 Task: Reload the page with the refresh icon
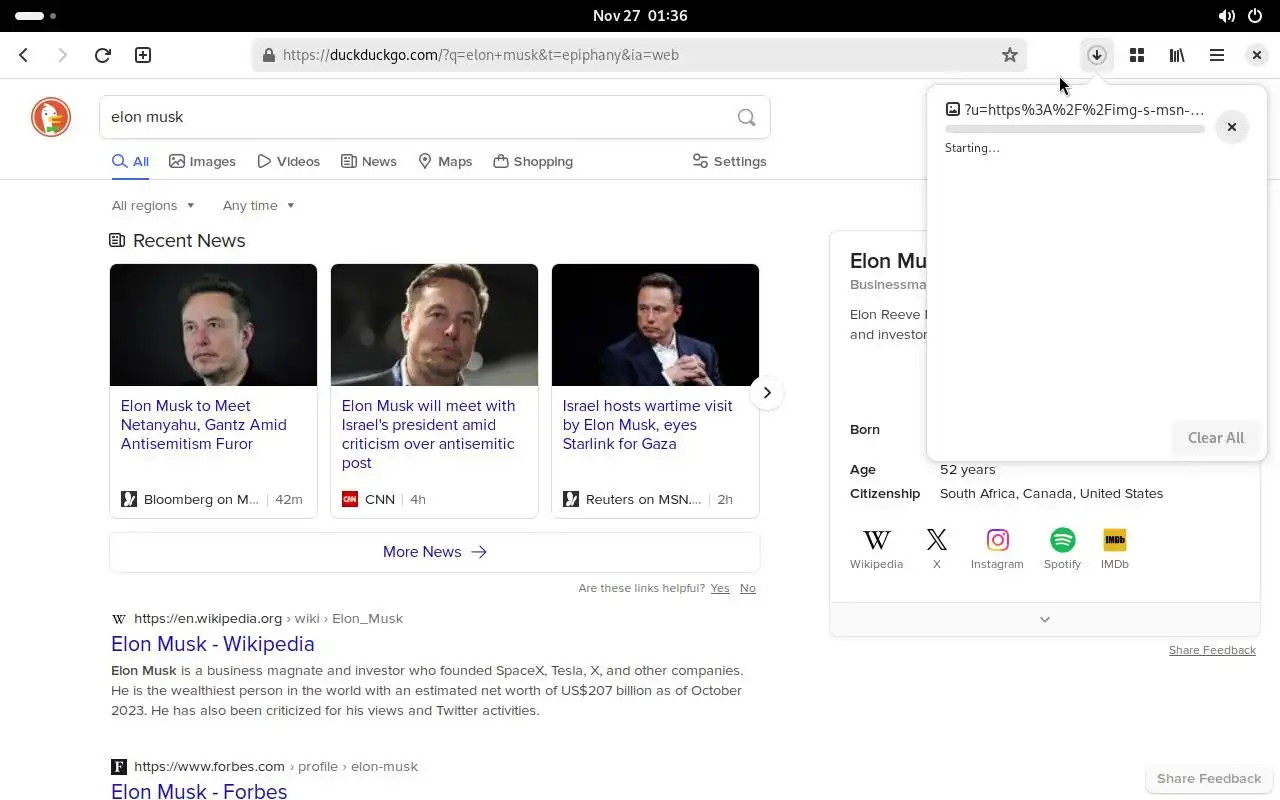[102, 55]
